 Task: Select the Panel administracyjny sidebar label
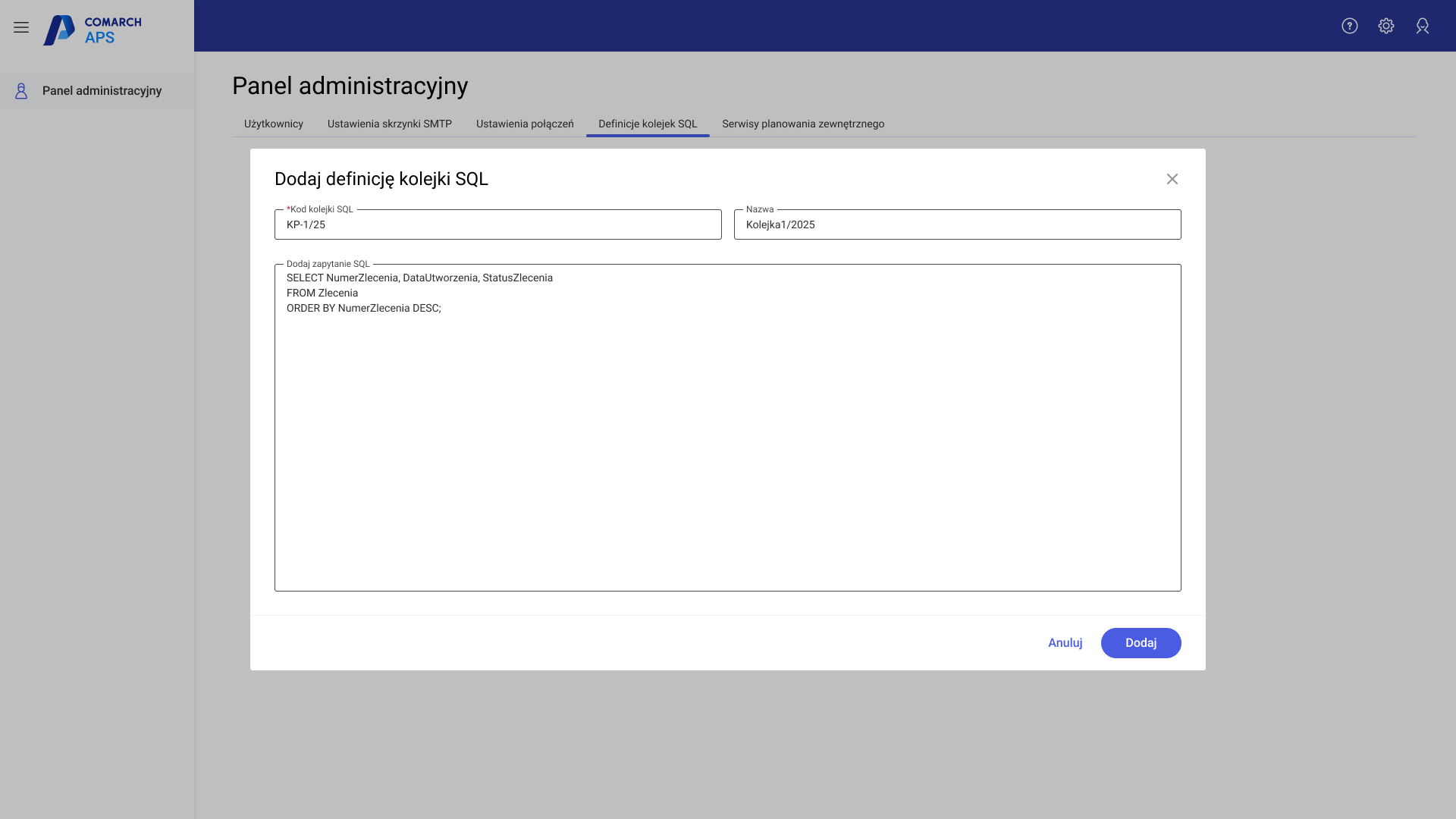(102, 91)
